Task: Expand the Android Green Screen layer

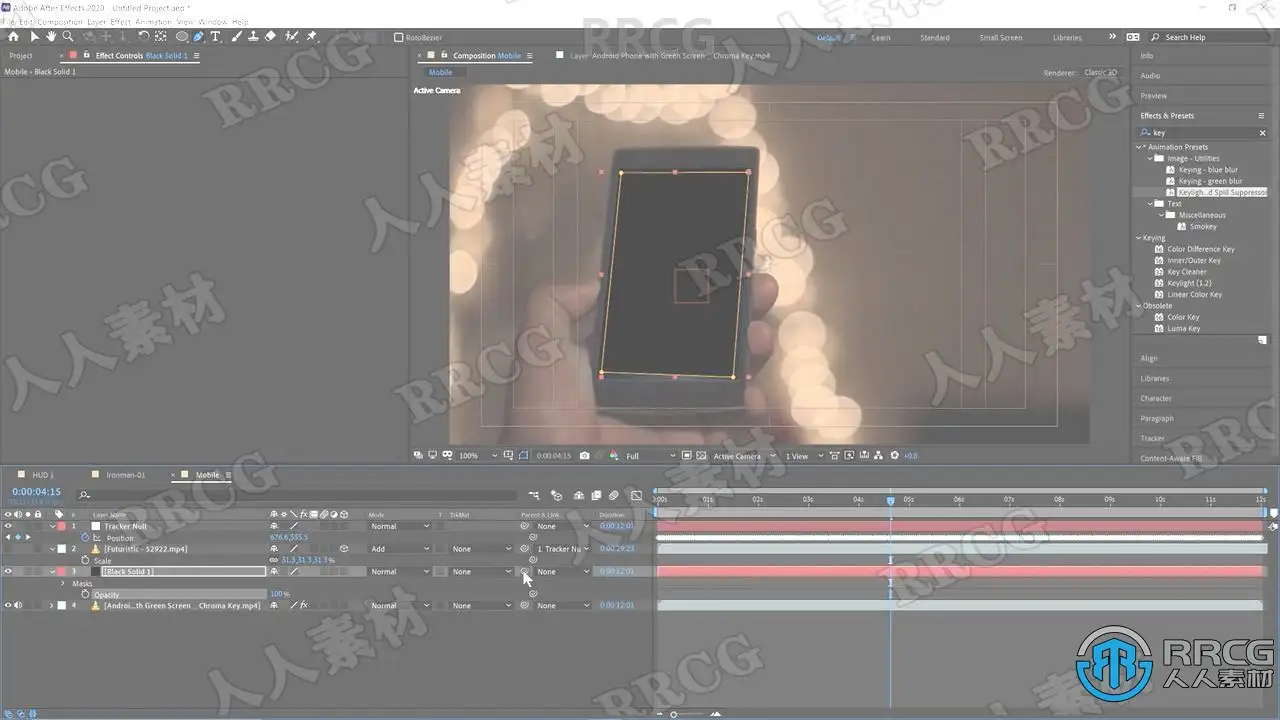Action: (x=52, y=605)
